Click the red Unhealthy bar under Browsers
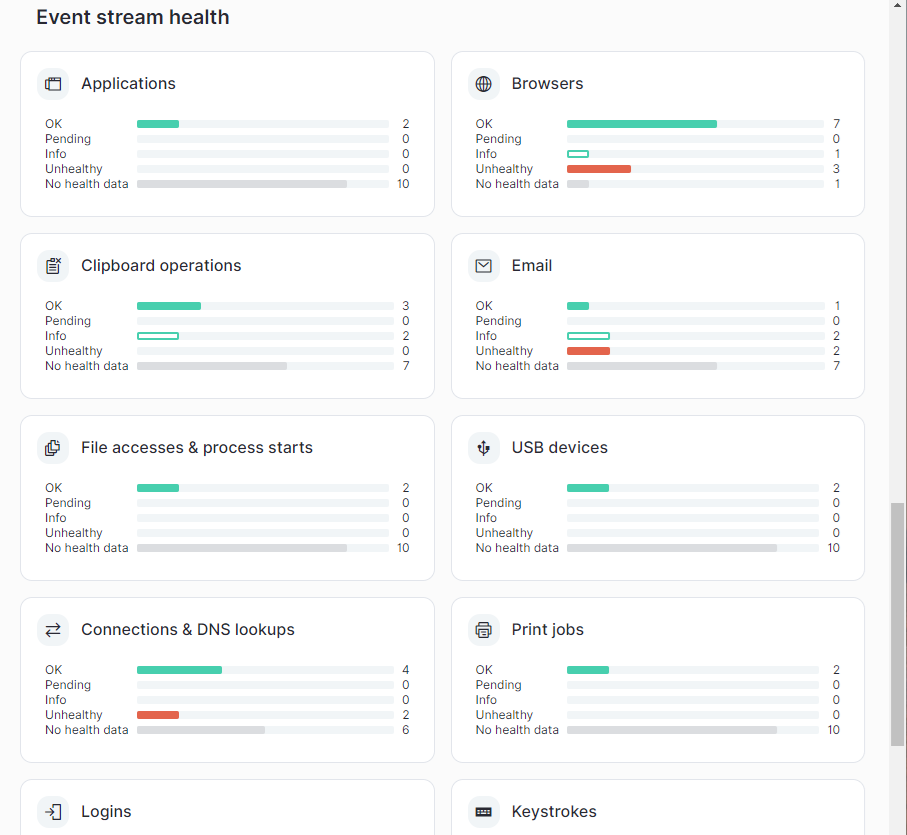Screen dimensions: 907x835 point(599,169)
